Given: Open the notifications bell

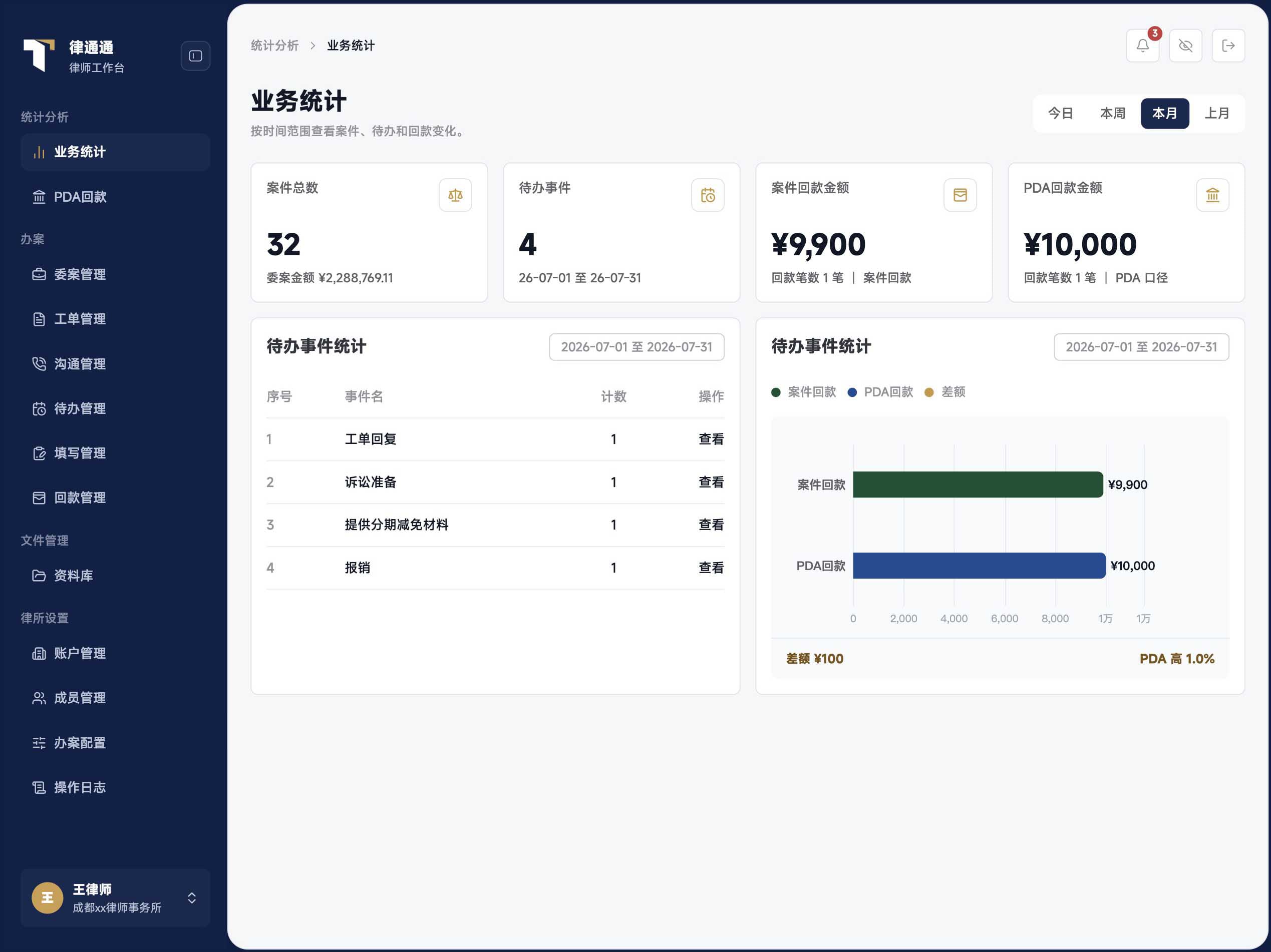Looking at the screenshot, I should pos(1142,46).
